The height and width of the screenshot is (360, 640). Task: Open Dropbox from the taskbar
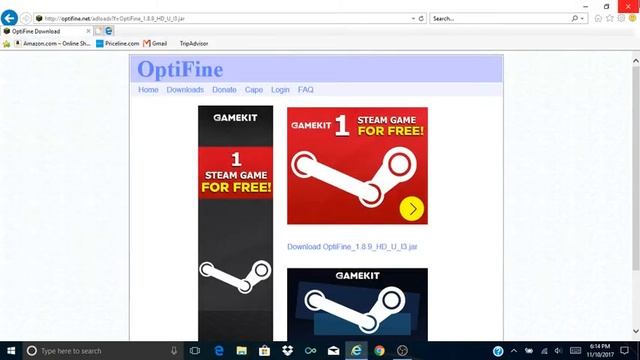tap(287, 351)
